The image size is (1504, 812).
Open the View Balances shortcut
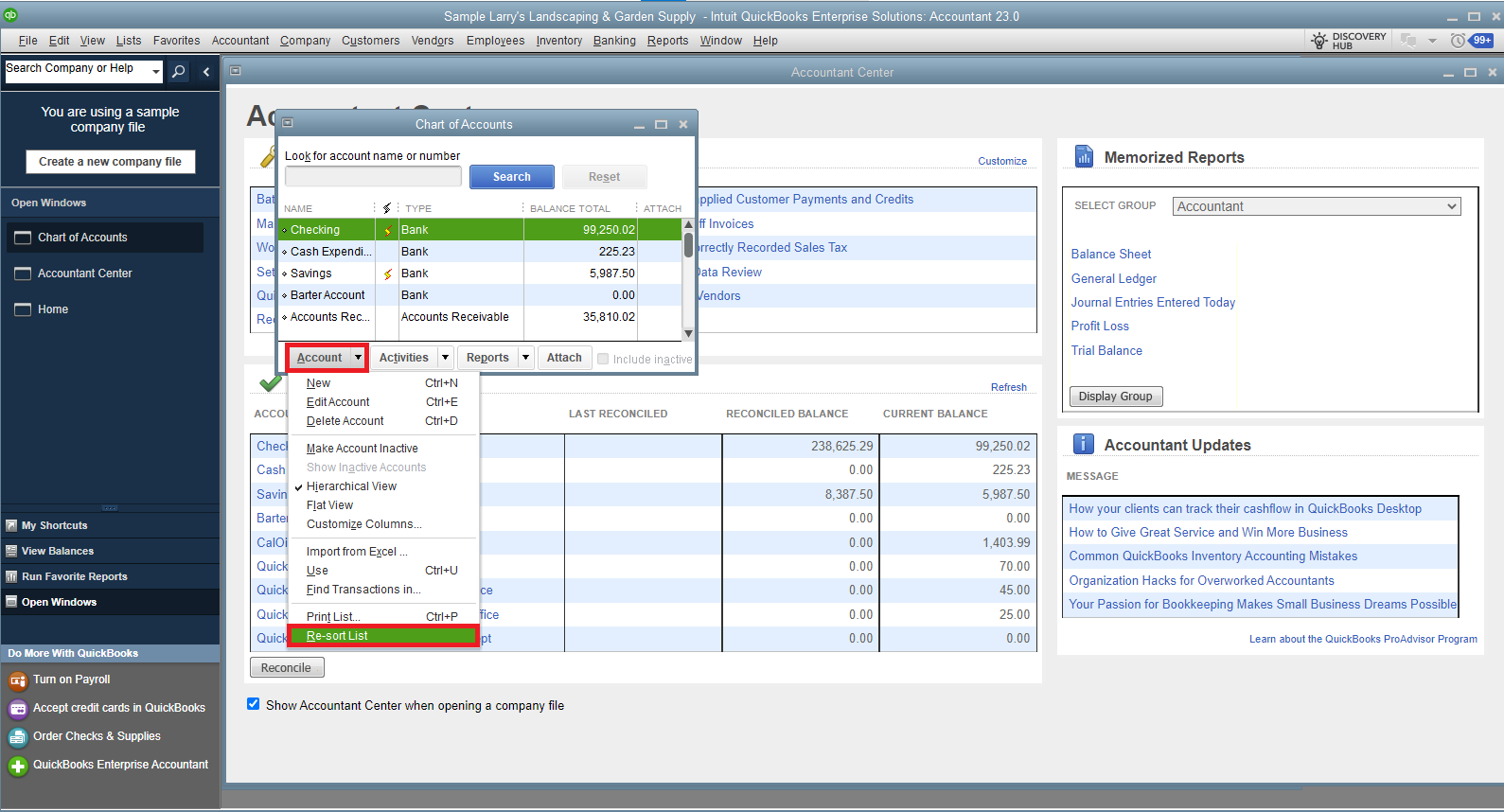[58, 551]
